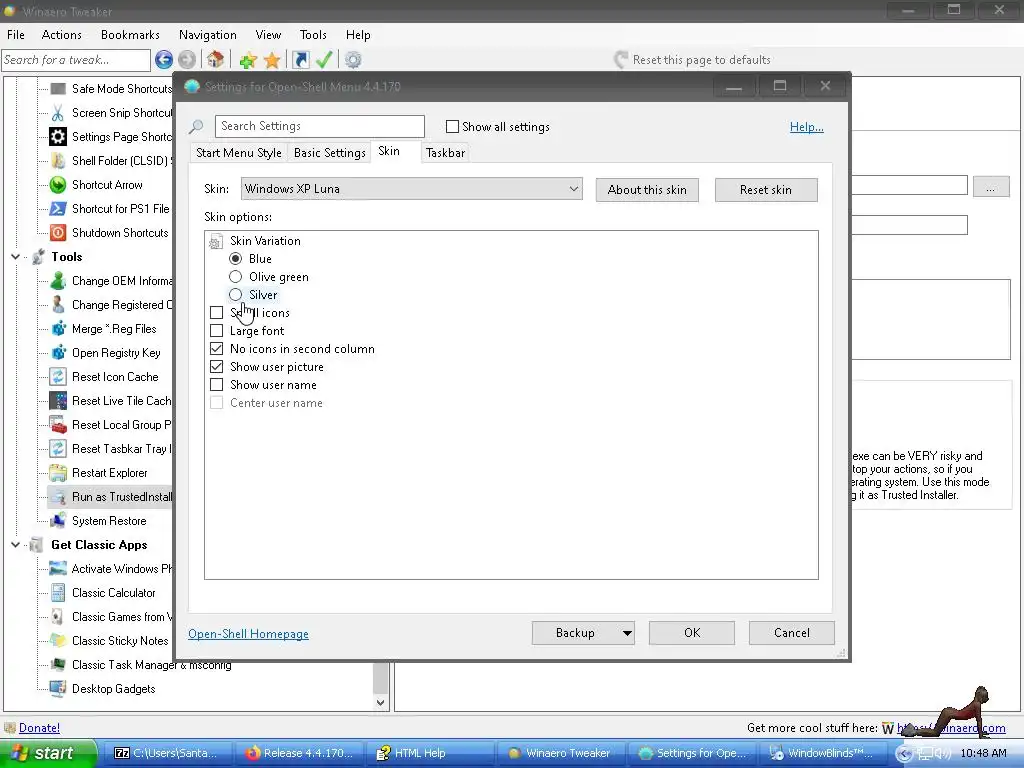The width and height of the screenshot is (1024, 768).
Task: Select the Desktop Gadgets icon
Action: [x=57, y=689]
